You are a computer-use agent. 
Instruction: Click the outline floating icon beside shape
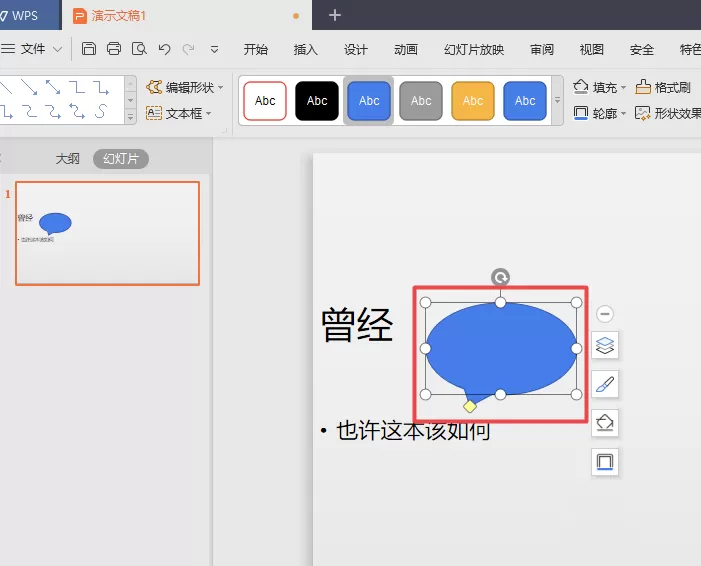605,462
